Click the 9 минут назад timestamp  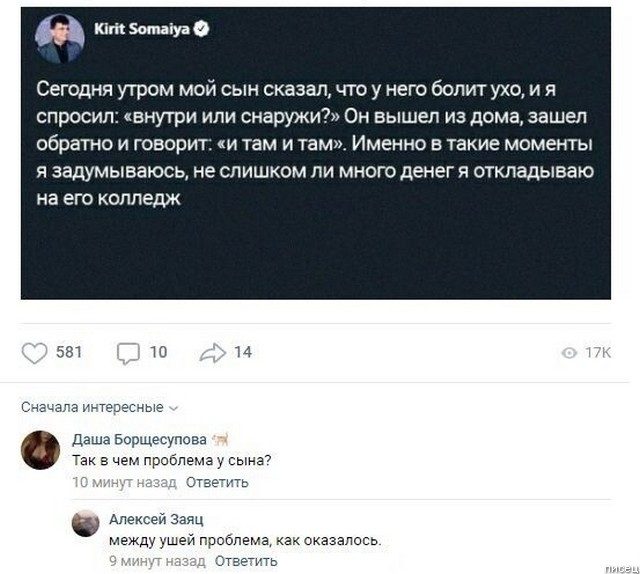click(x=158, y=560)
